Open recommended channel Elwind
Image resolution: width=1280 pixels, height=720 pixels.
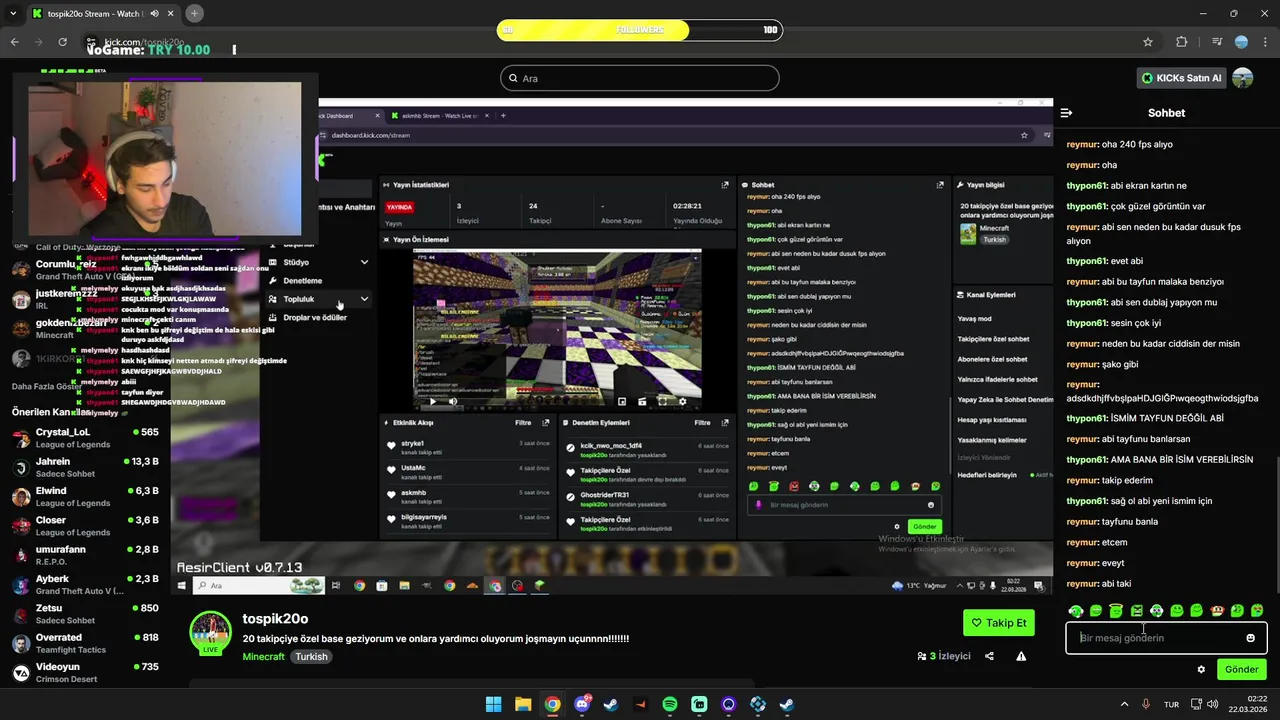tap(85, 497)
